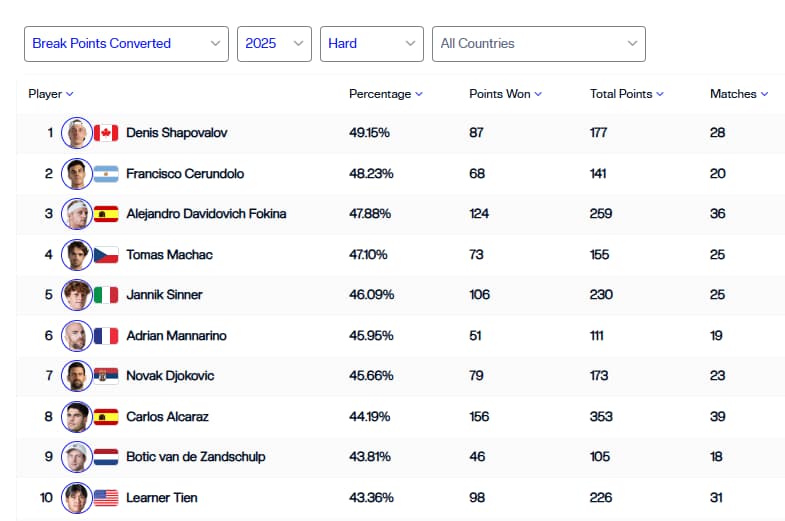Sort by Matches column header
785x521 pixels.
739,94
